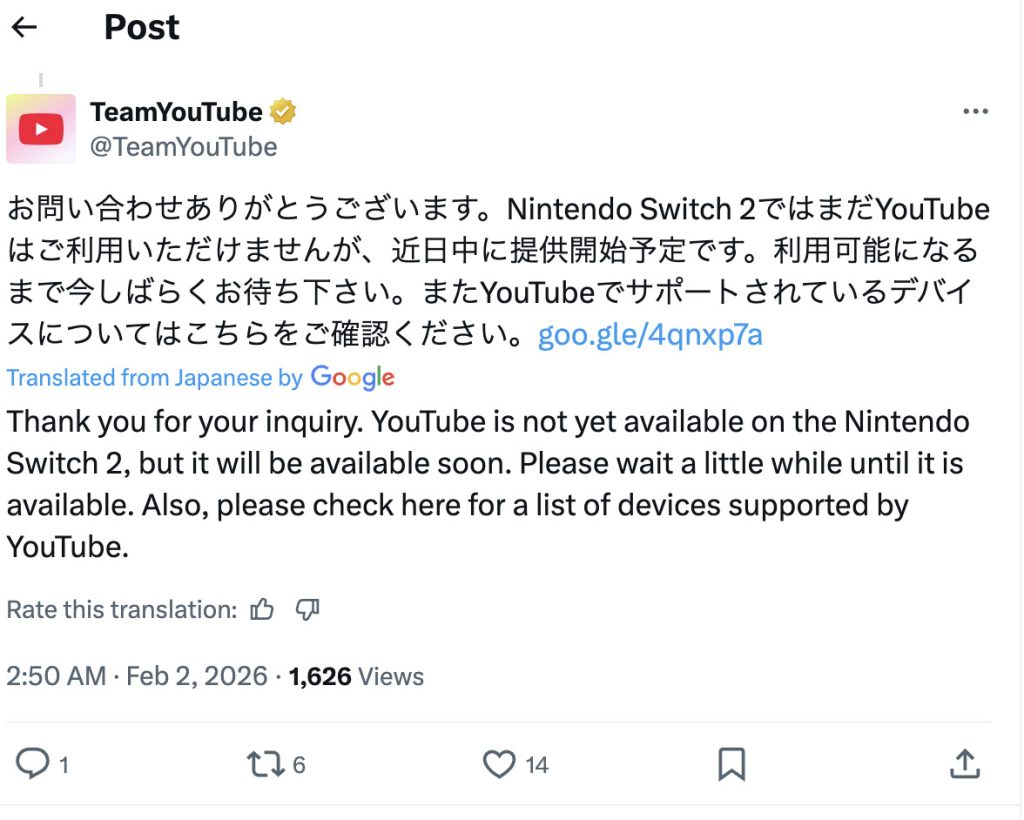Bookmark this post
This screenshot has width=1024, height=820.
[x=732, y=765]
